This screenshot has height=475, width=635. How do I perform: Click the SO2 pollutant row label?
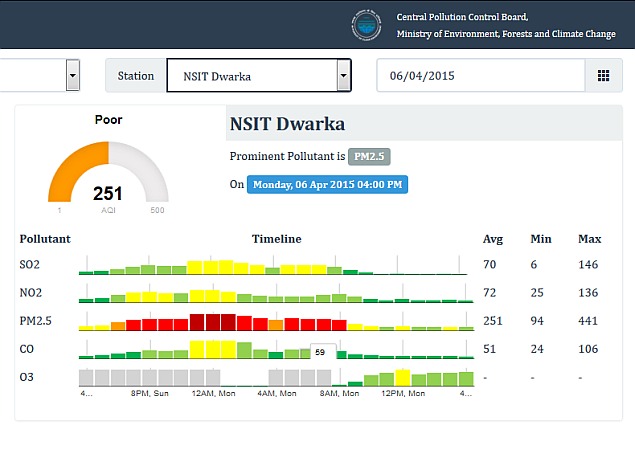pos(30,265)
